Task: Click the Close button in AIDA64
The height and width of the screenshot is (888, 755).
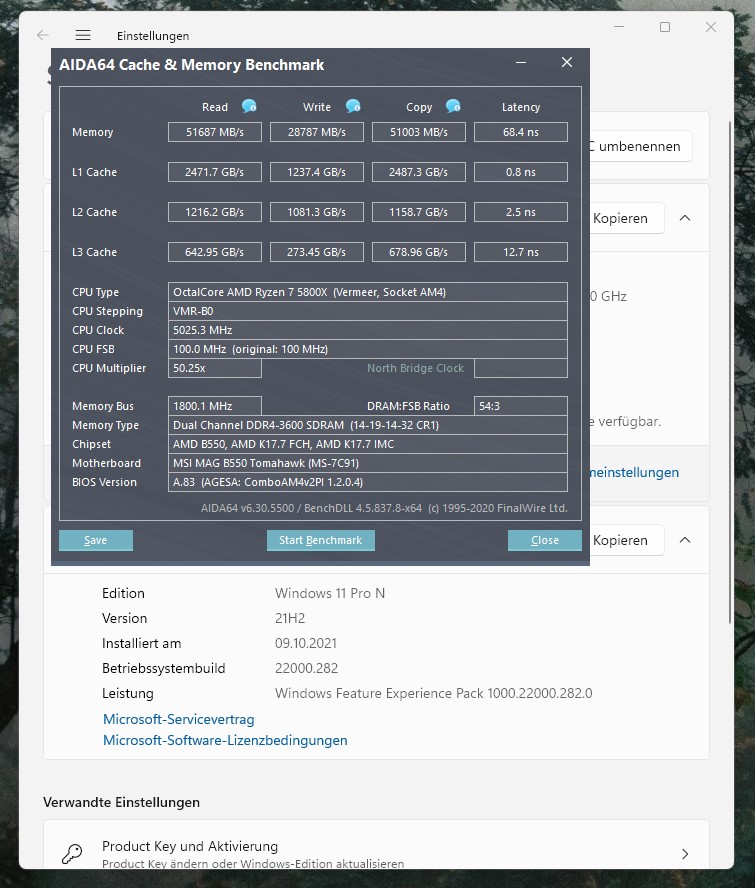Action: pos(545,540)
